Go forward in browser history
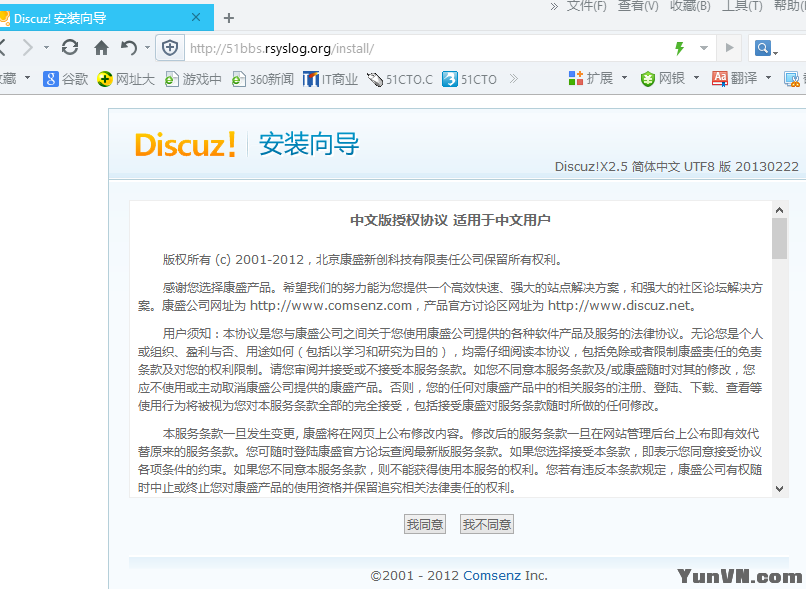The image size is (806, 589). [27, 48]
